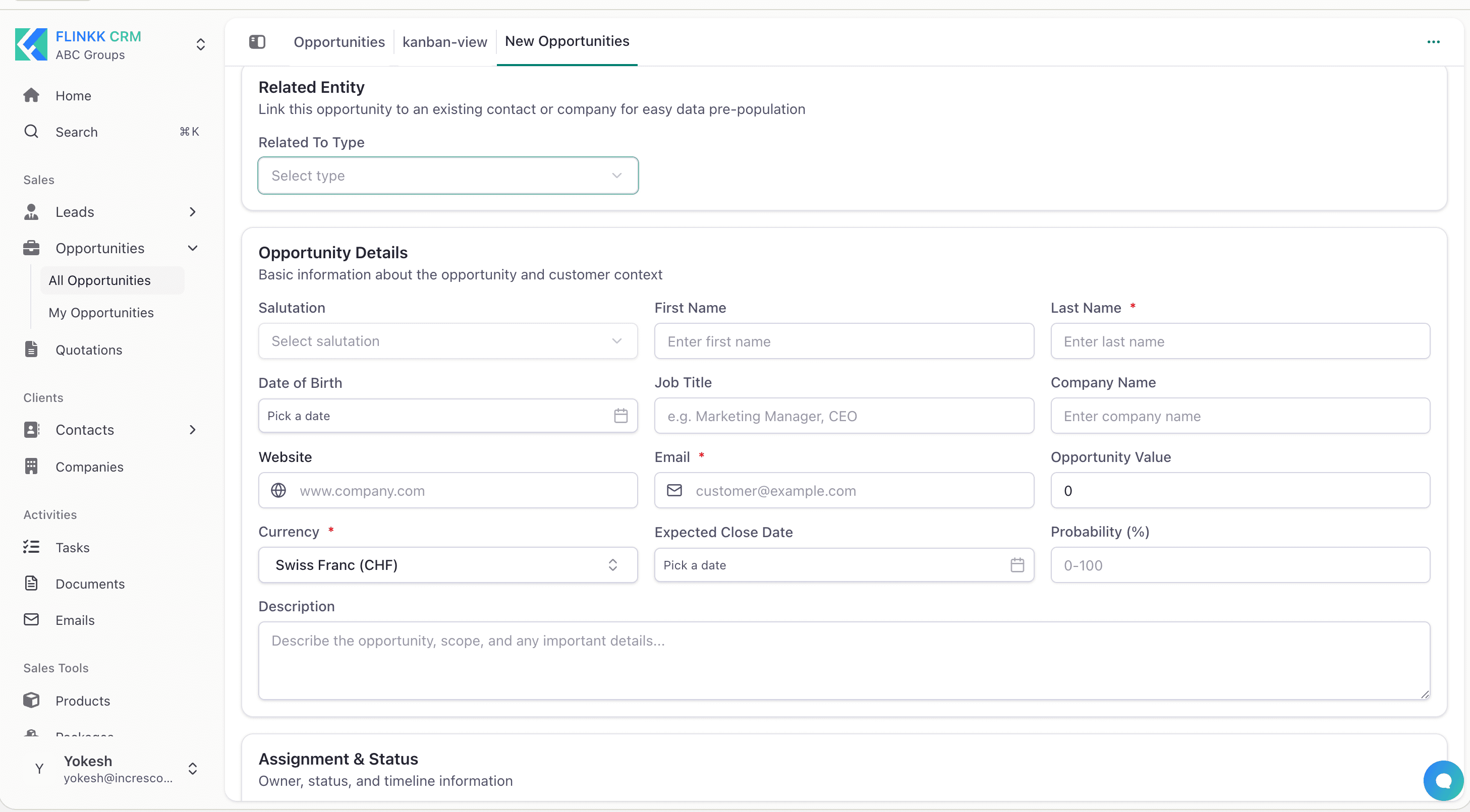The image size is (1470, 812).
Task: Click the Yokesh user avatar
Action: (x=39, y=769)
